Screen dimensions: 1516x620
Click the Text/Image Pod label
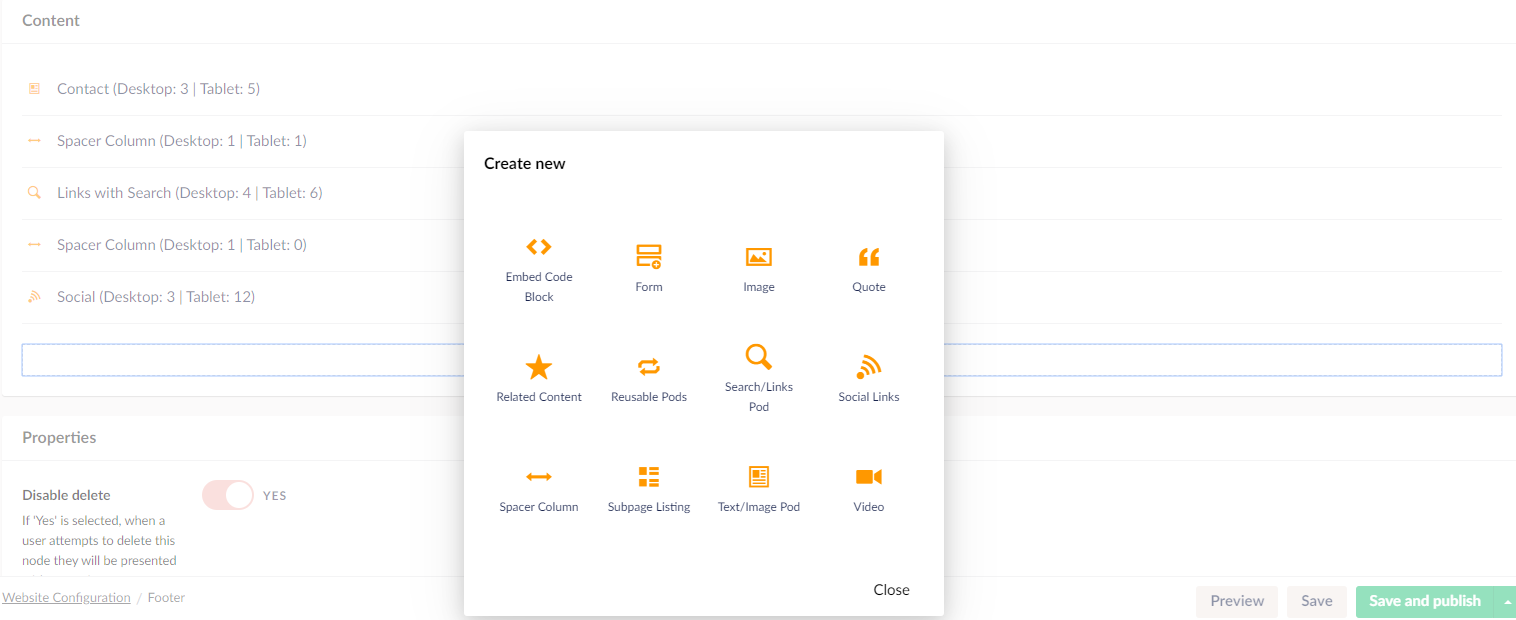click(x=759, y=507)
